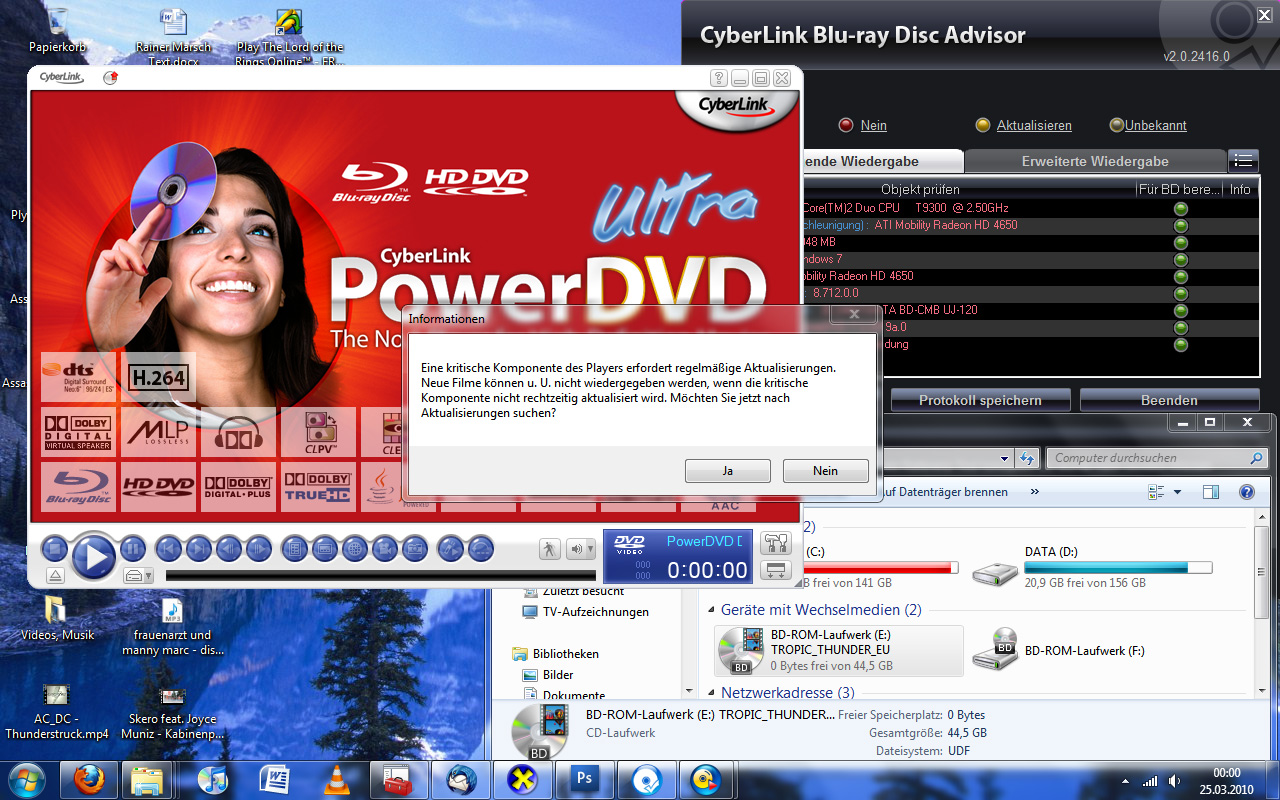Screen dimensions: 1280x800
Task: Click Nein in the Informationen dialog
Action: pos(826,471)
